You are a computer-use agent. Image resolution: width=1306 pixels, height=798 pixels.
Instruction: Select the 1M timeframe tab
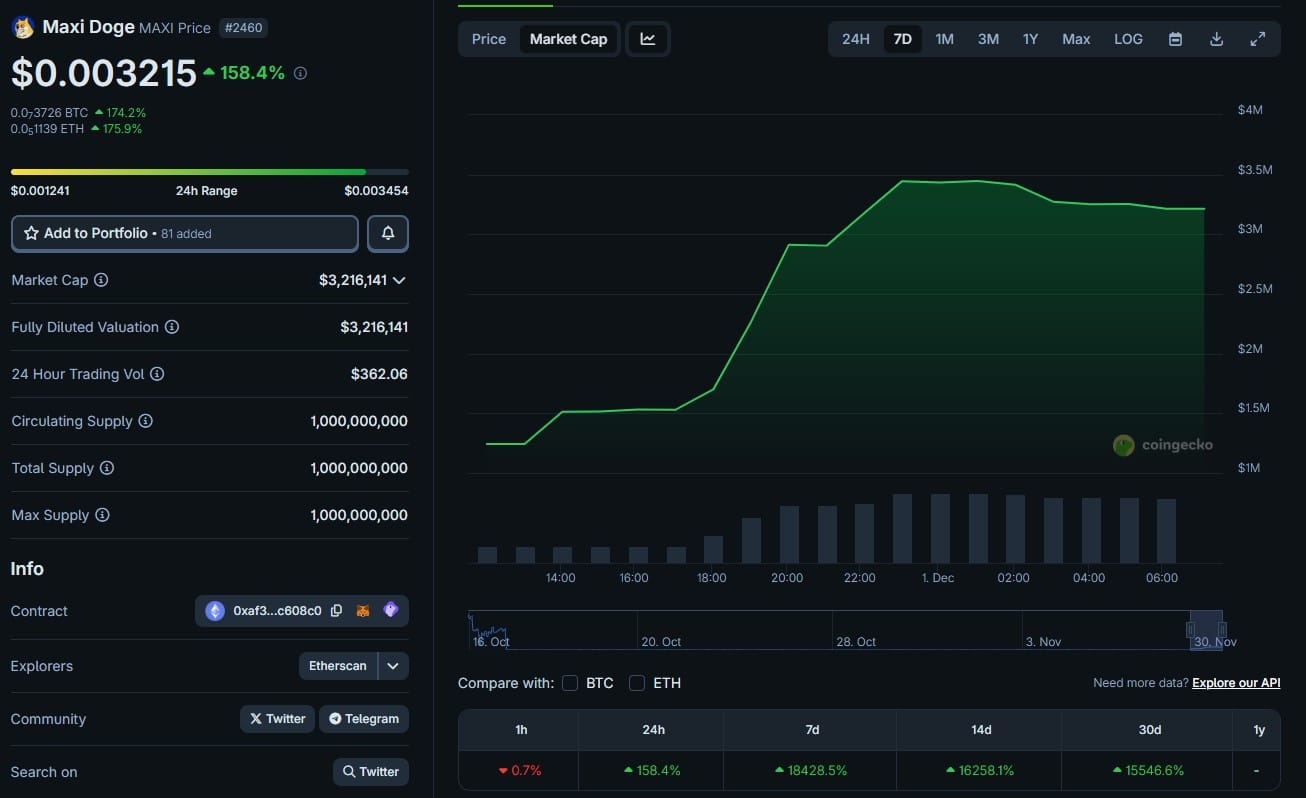(x=944, y=38)
